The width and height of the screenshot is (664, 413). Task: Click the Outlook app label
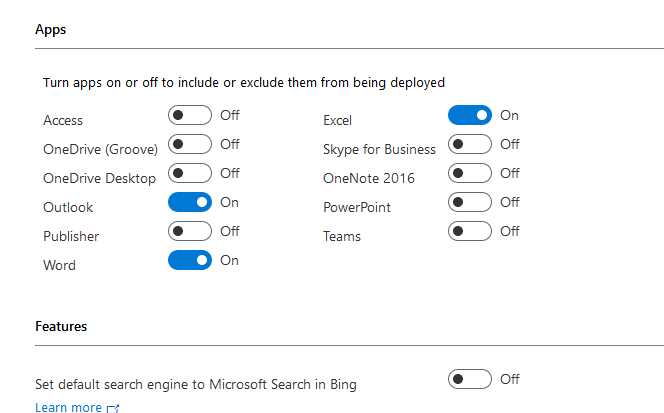(68, 207)
